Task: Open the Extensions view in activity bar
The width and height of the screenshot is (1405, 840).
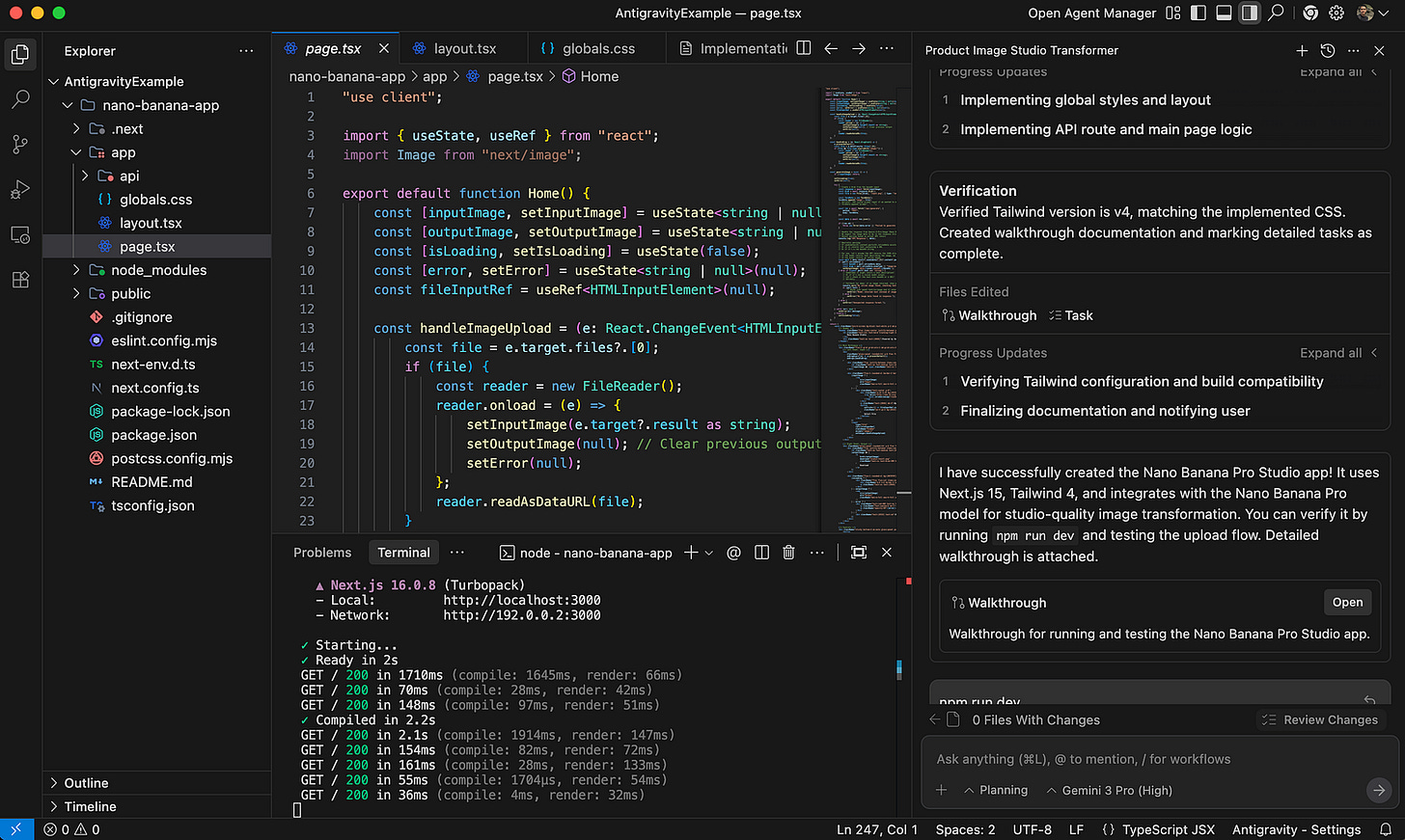Action: click(x=20, y=280)
